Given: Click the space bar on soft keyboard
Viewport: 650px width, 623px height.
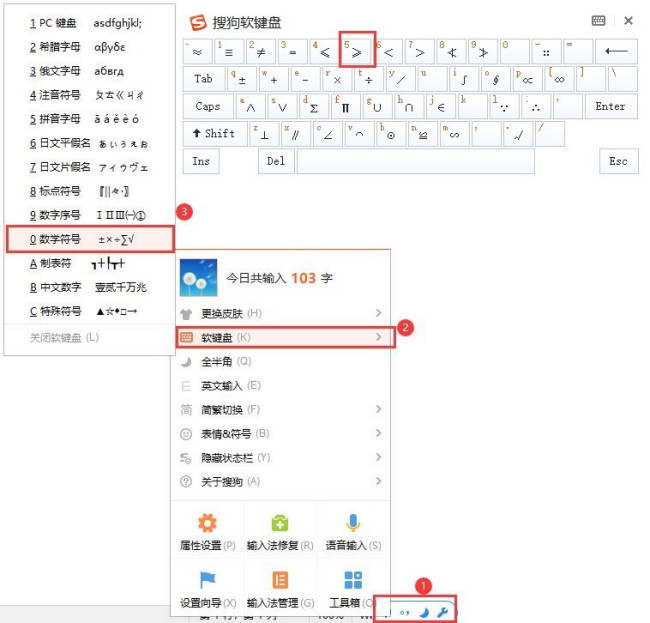Looking at the screenshot, I should tap(415, 161).
